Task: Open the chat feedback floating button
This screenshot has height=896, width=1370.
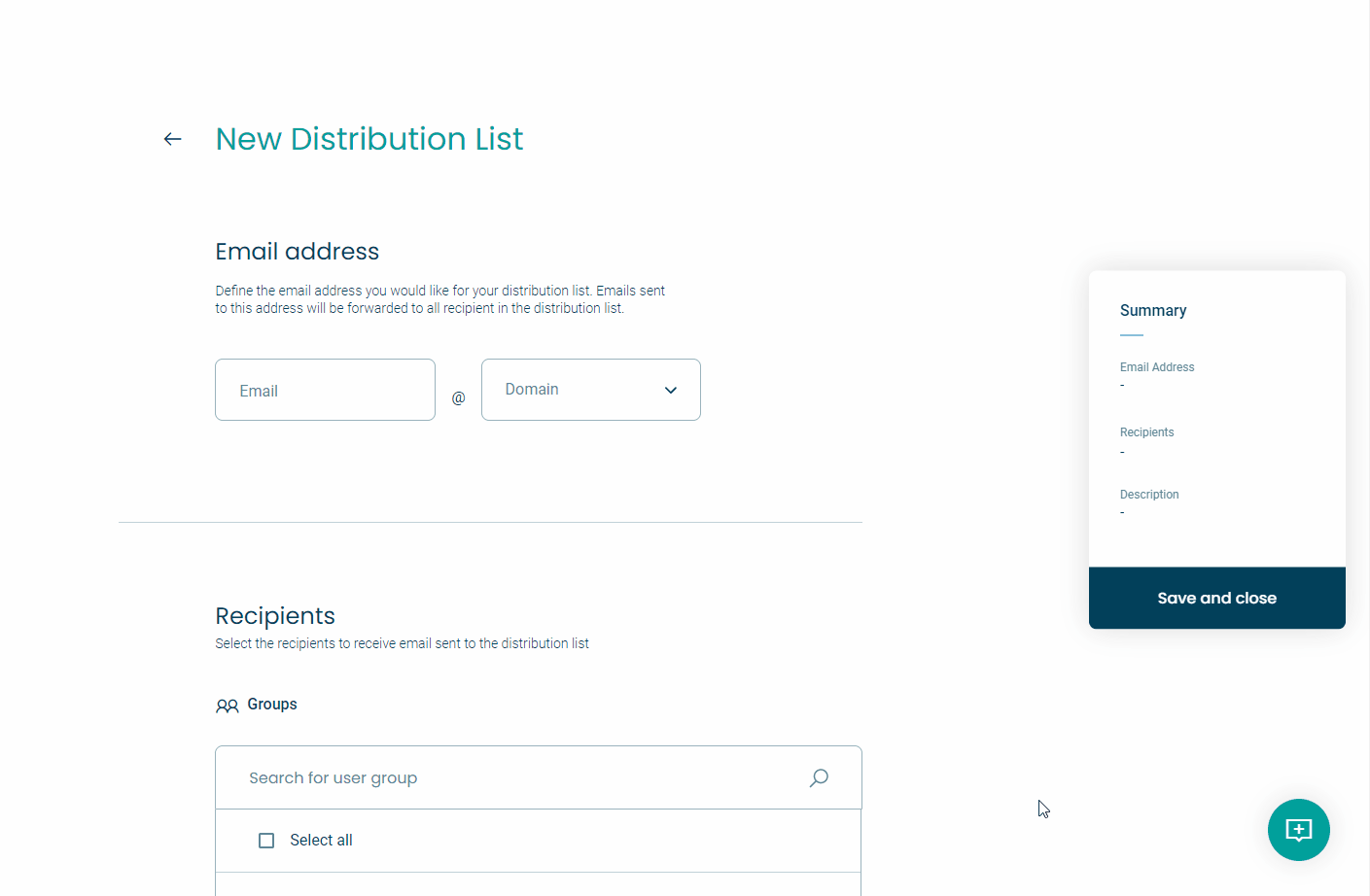Action: click(x=1298, y=830)
